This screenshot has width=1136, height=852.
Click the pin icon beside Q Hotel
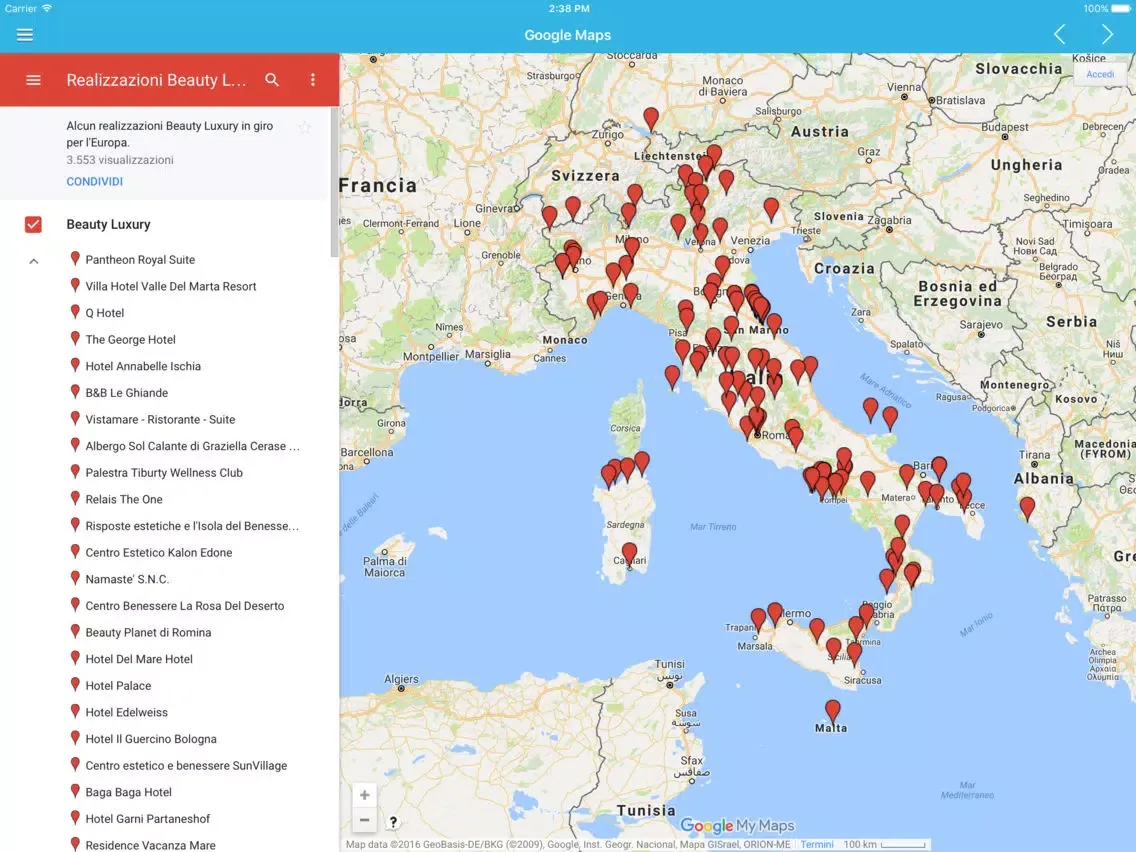[x=75, y=312]
